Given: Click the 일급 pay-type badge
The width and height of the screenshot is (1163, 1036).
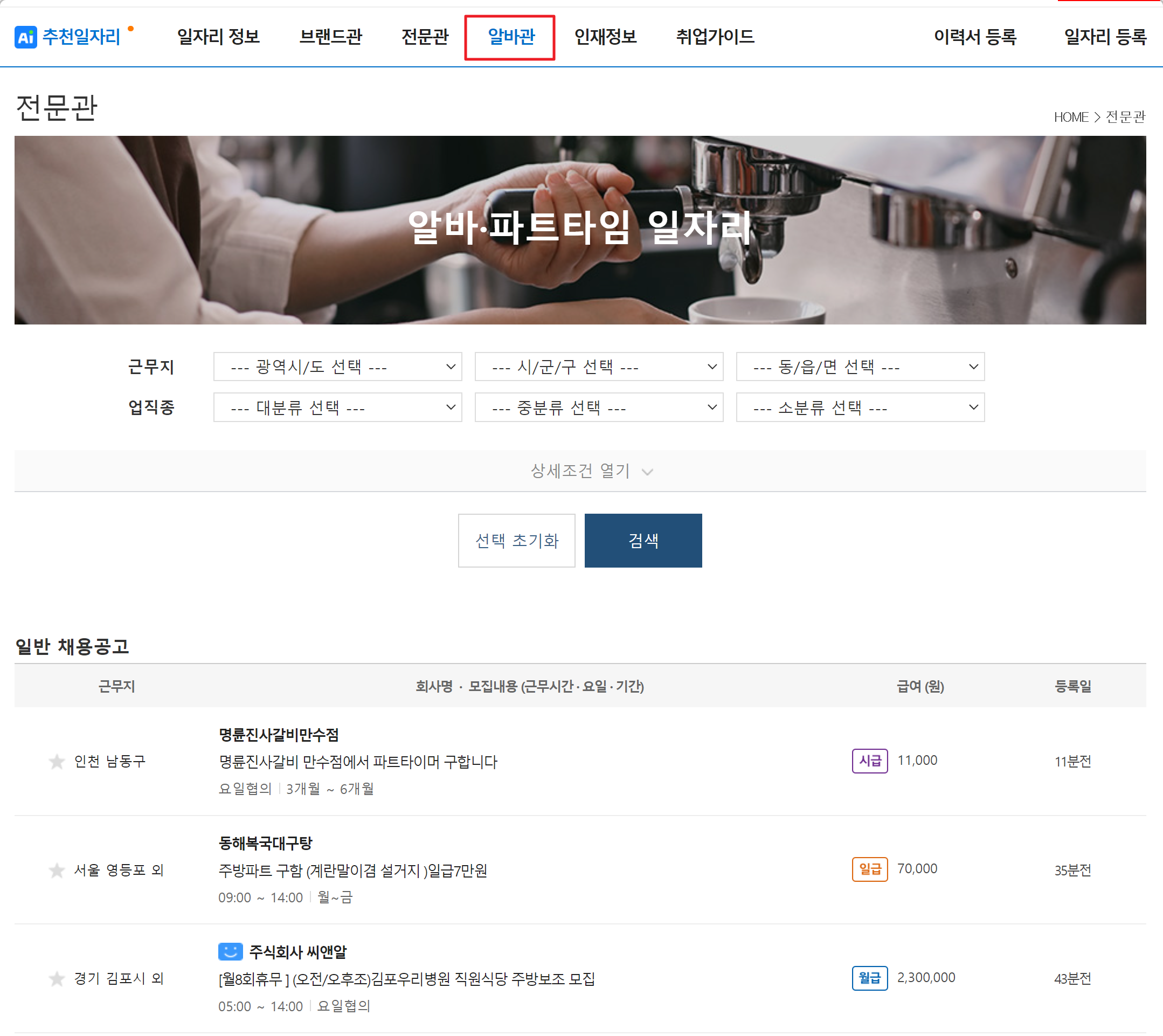Looking at the screenshot, I should pos(869,869).
